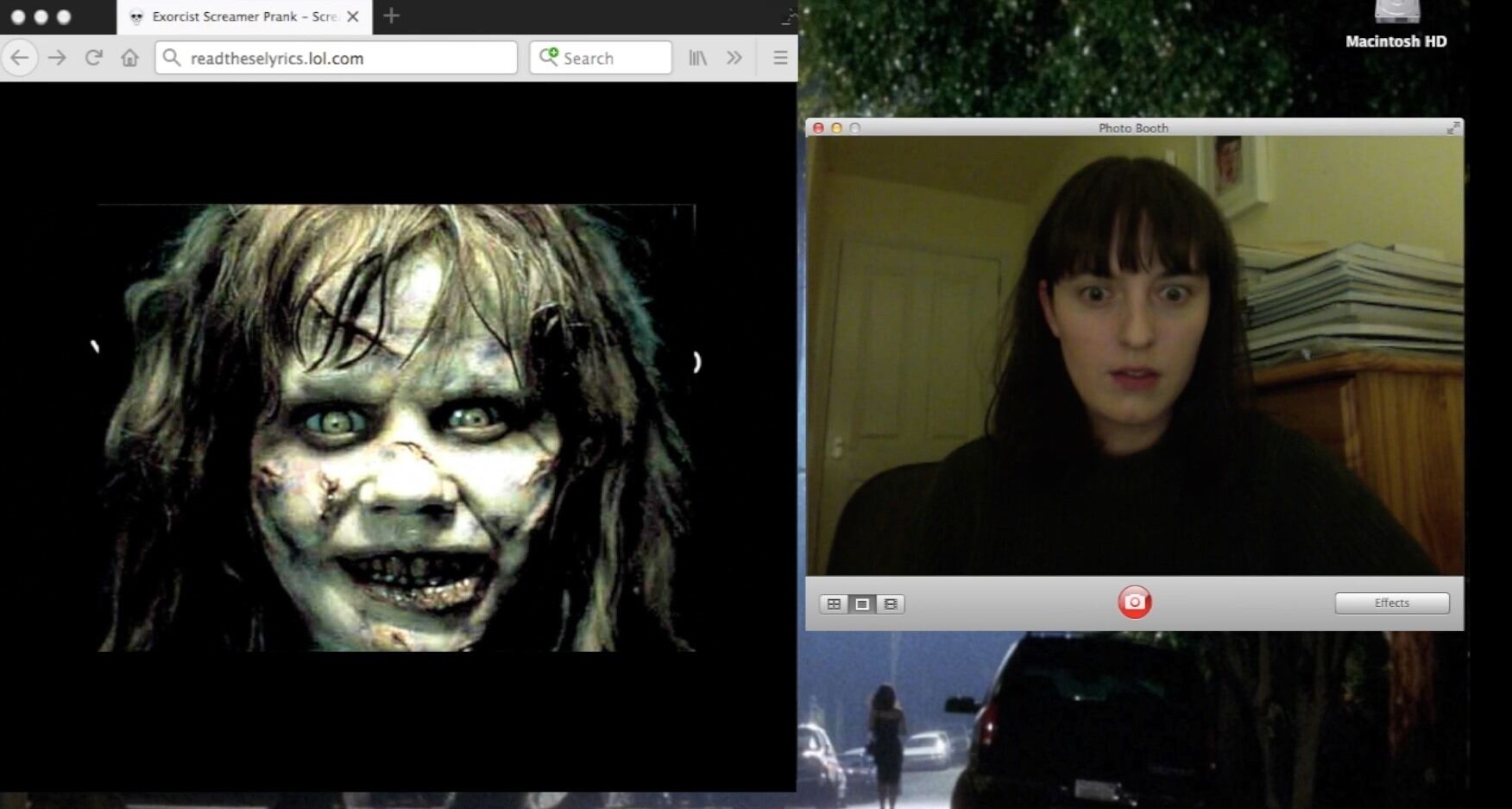
Task: Expand the toolbar overflow chevrons
Action: [734, 58]
